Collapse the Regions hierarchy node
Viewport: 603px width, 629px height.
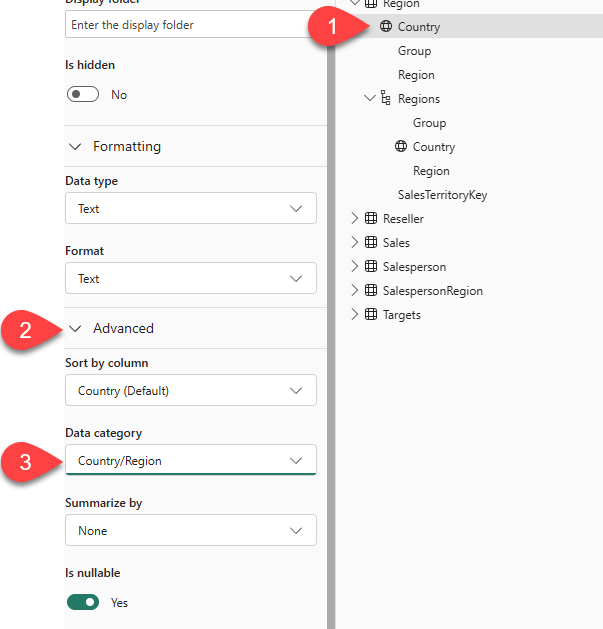pyautogui.click(x=370, y=99)
